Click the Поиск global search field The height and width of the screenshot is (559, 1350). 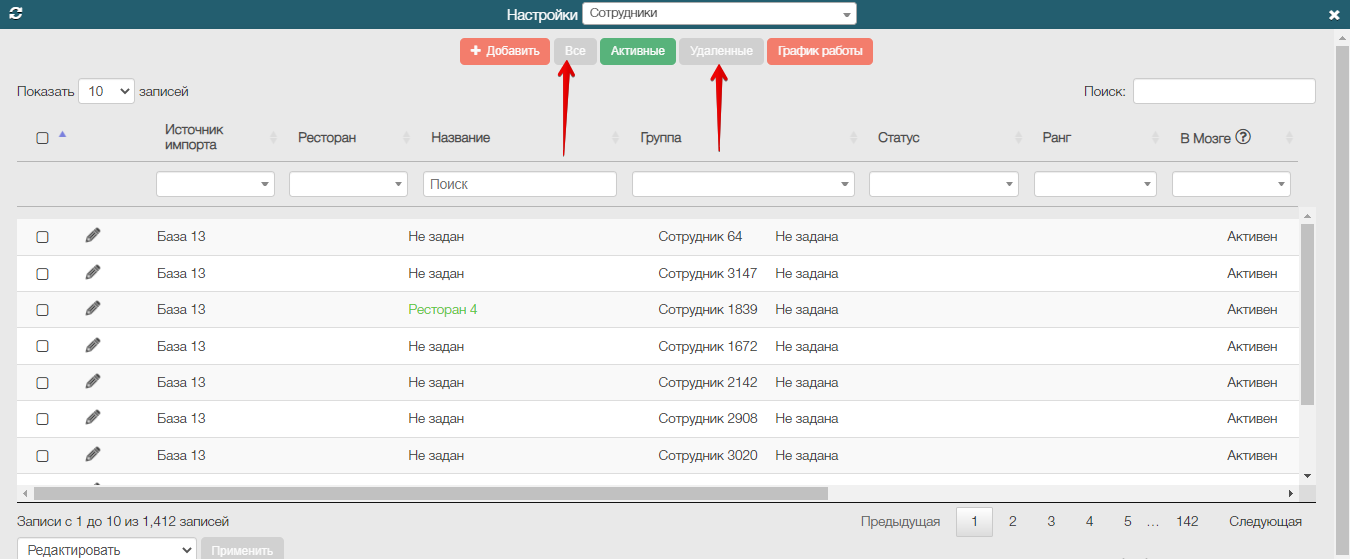click(x=1224, y=91)
